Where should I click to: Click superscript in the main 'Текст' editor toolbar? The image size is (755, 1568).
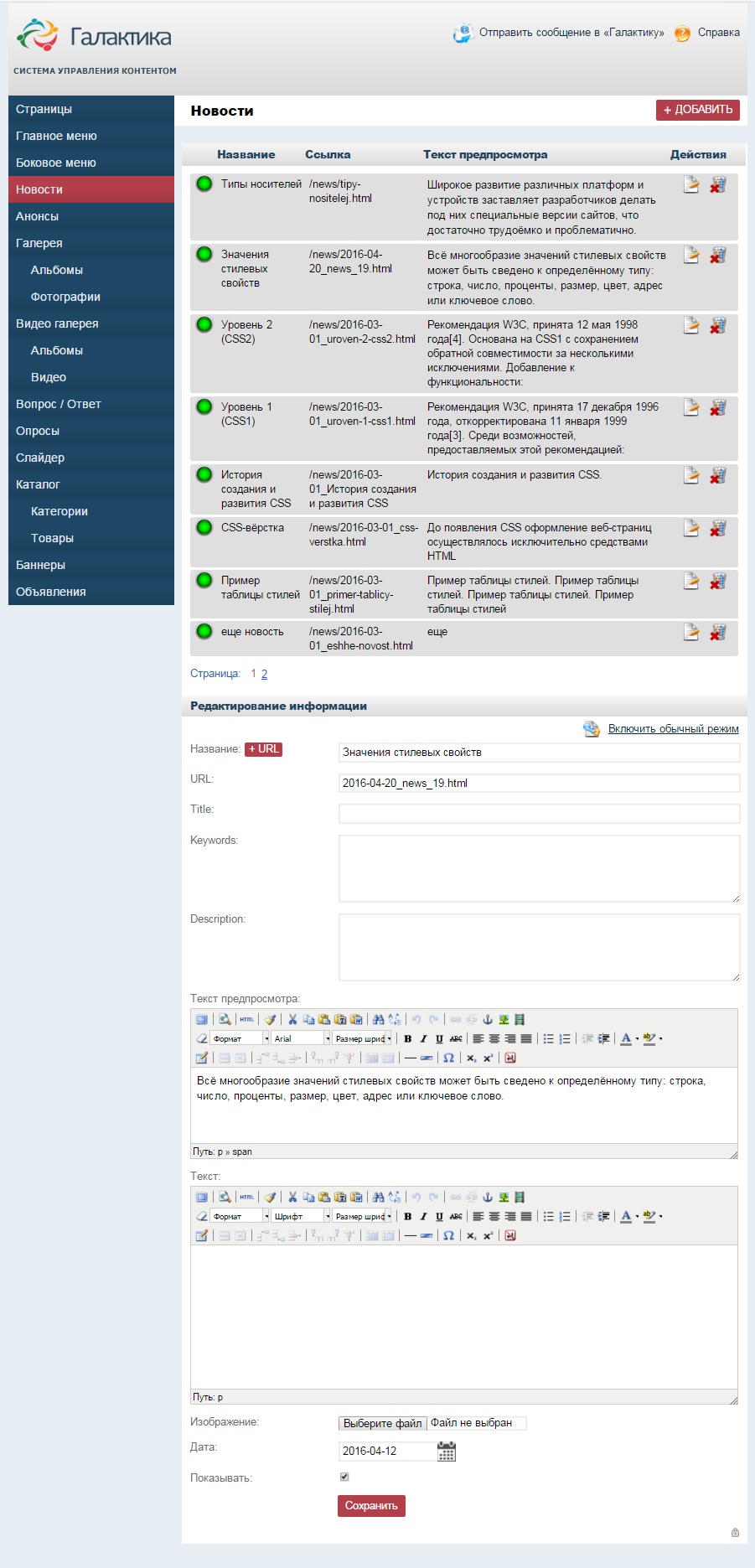488,1235
